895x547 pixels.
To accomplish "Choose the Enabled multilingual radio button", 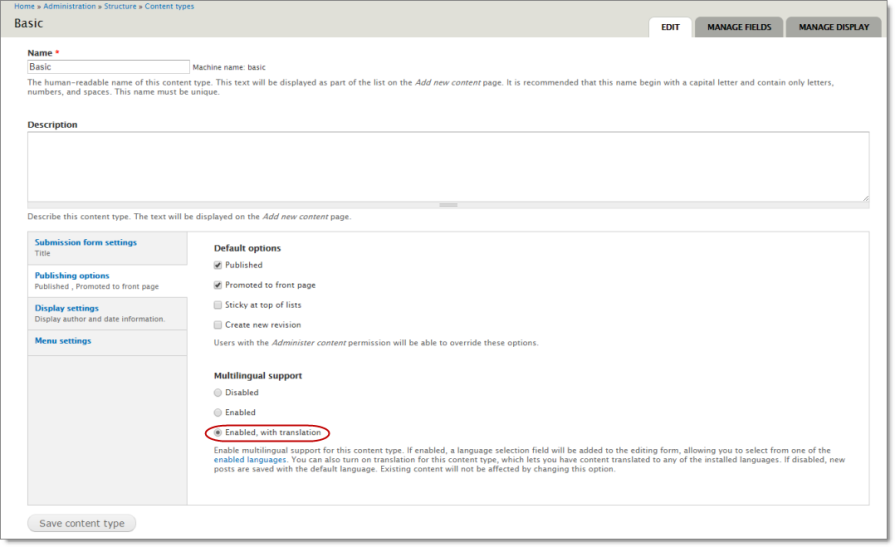I will coord(218,412).
